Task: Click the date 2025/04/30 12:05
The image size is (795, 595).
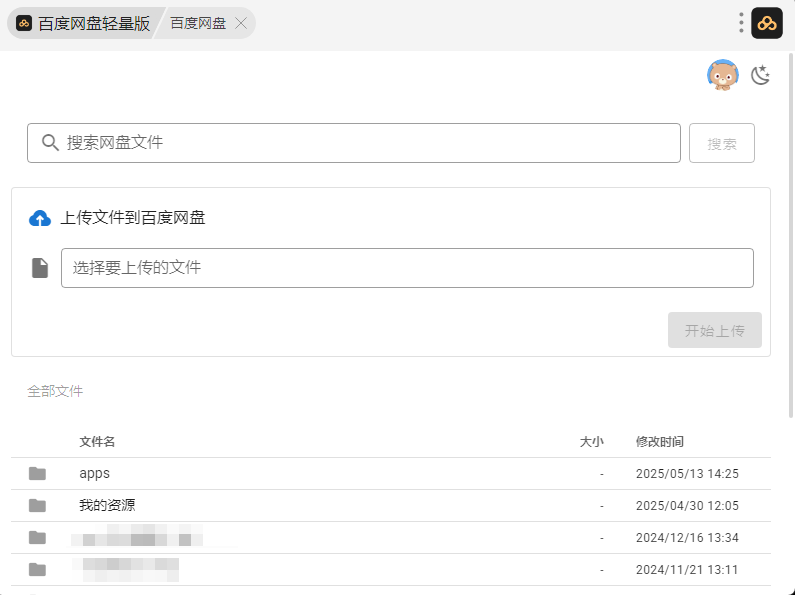Action: tap(687, 505)
